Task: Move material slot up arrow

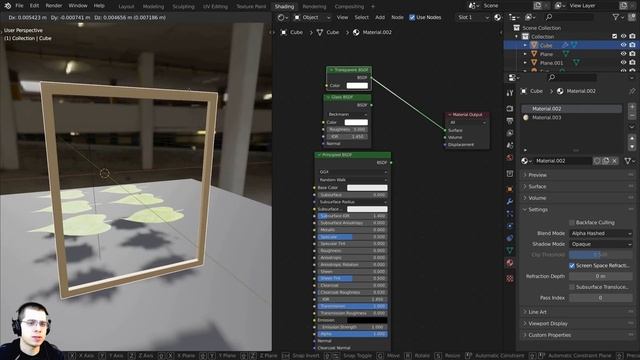Action: [632, 139]
